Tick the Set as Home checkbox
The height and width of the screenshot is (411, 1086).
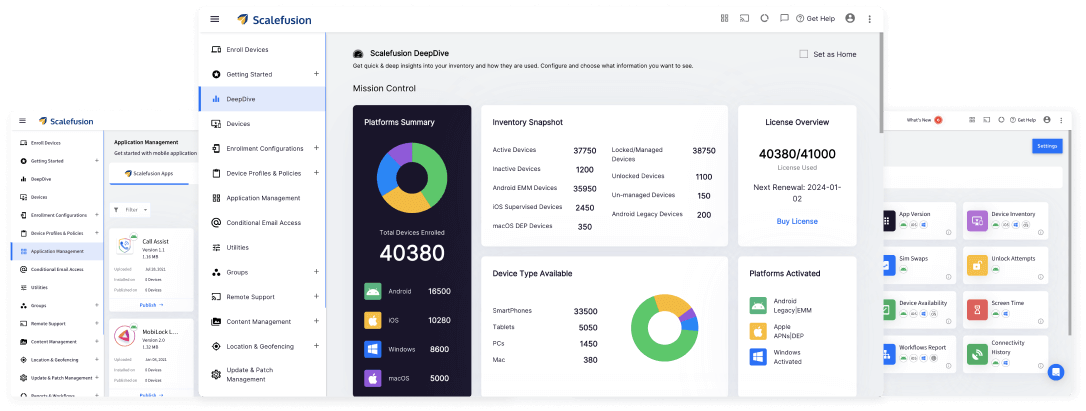(803, 54)
